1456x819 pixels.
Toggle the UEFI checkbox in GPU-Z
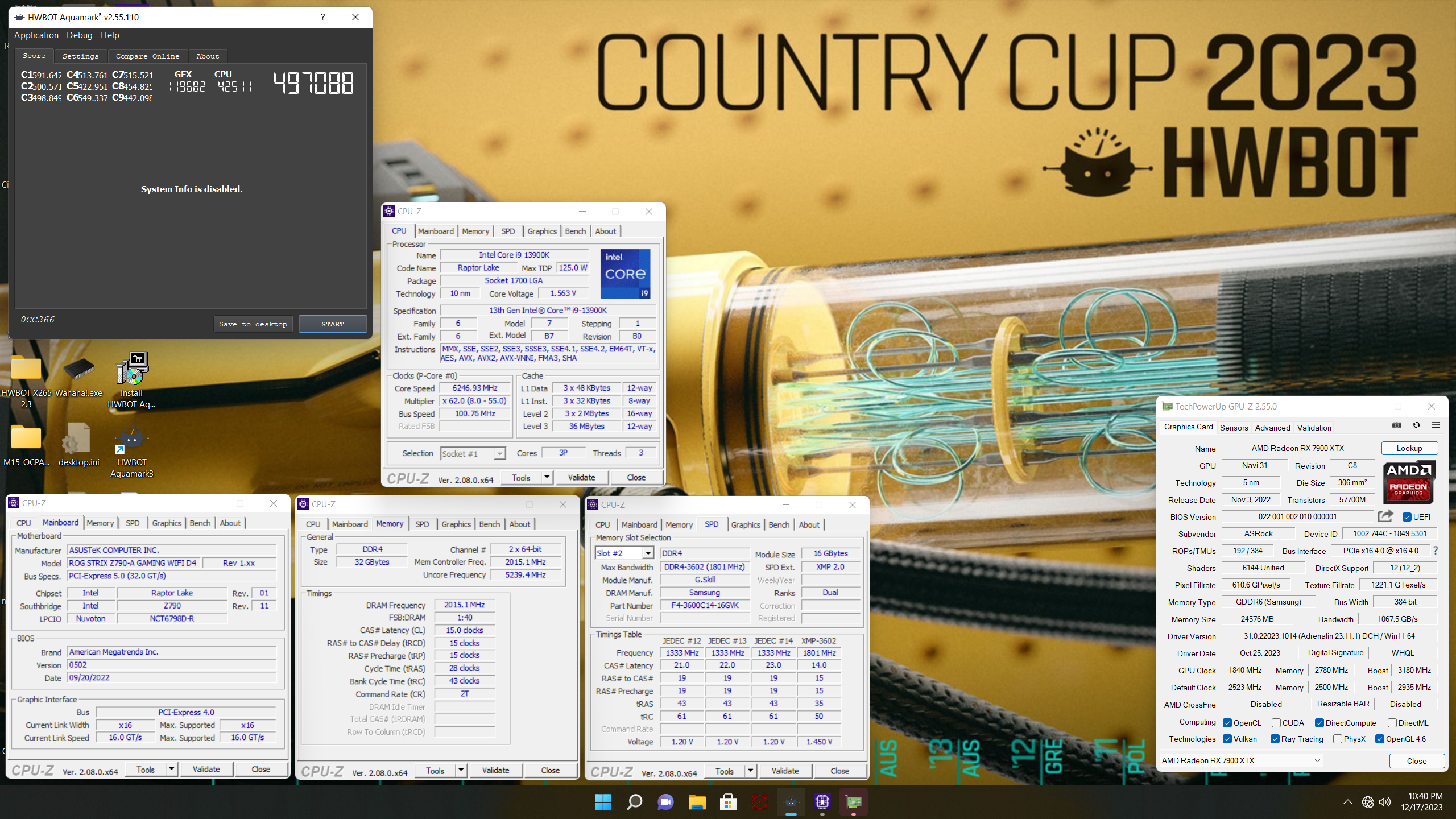coord(1407,516)
